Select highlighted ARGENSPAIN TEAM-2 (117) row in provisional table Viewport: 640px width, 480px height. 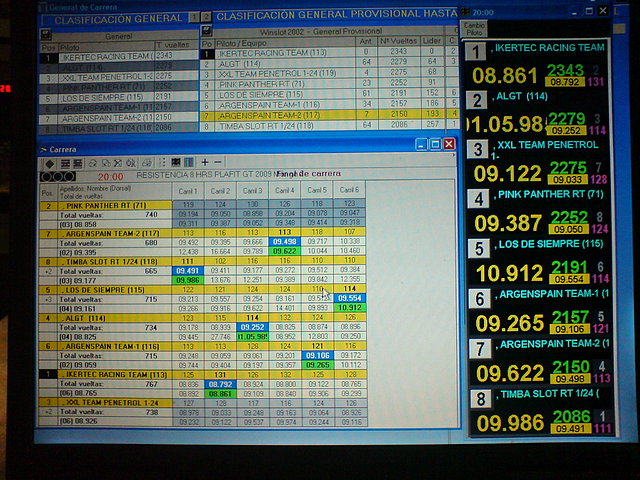329,115
